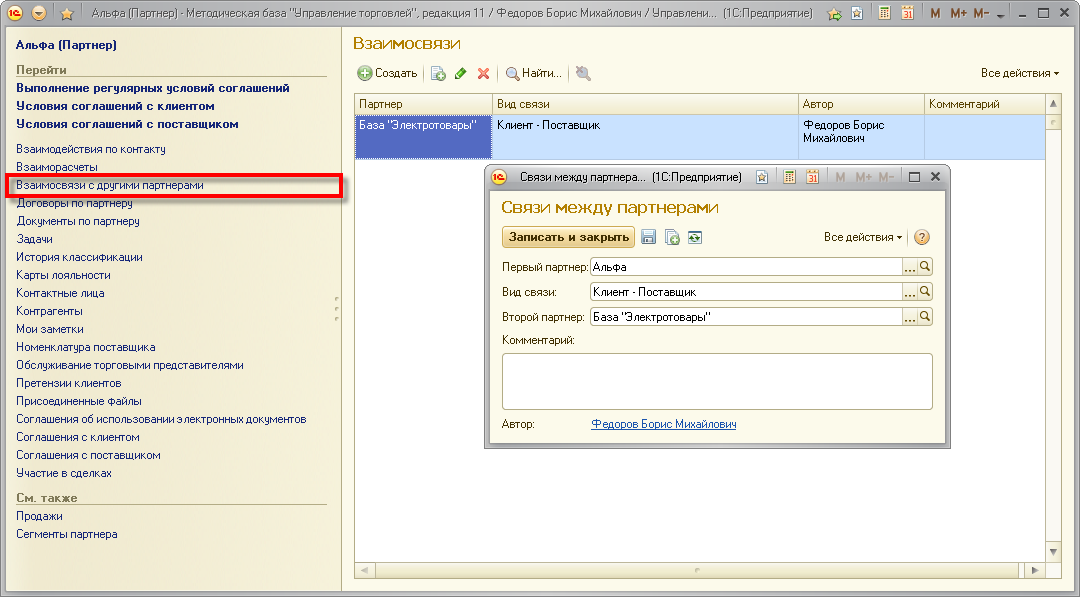Open selection for Вид связи via ... button

[910, 292]
